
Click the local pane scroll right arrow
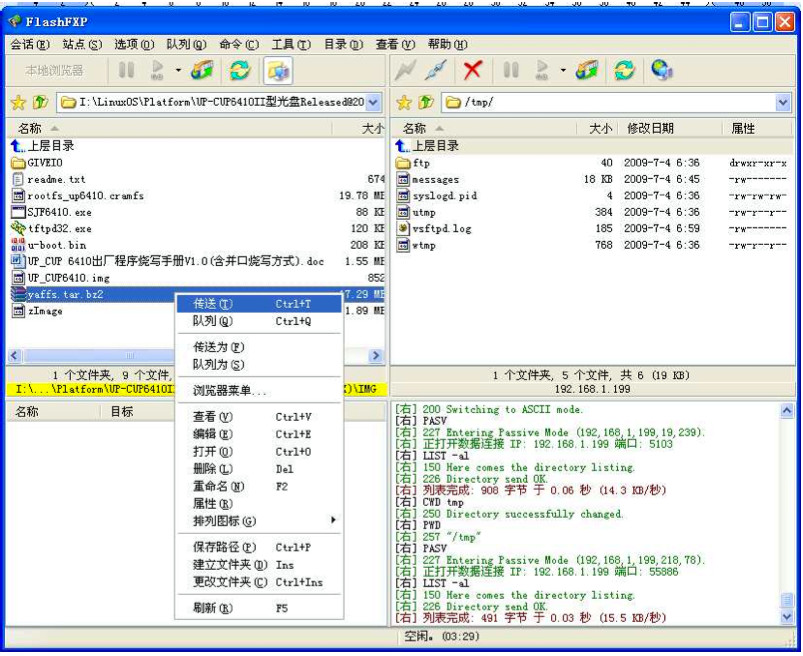point(376,355)
